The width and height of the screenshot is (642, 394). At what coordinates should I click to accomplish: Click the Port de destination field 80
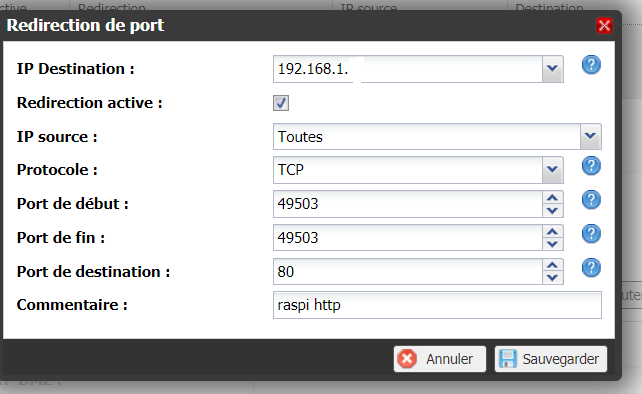(x=408, y=272)
